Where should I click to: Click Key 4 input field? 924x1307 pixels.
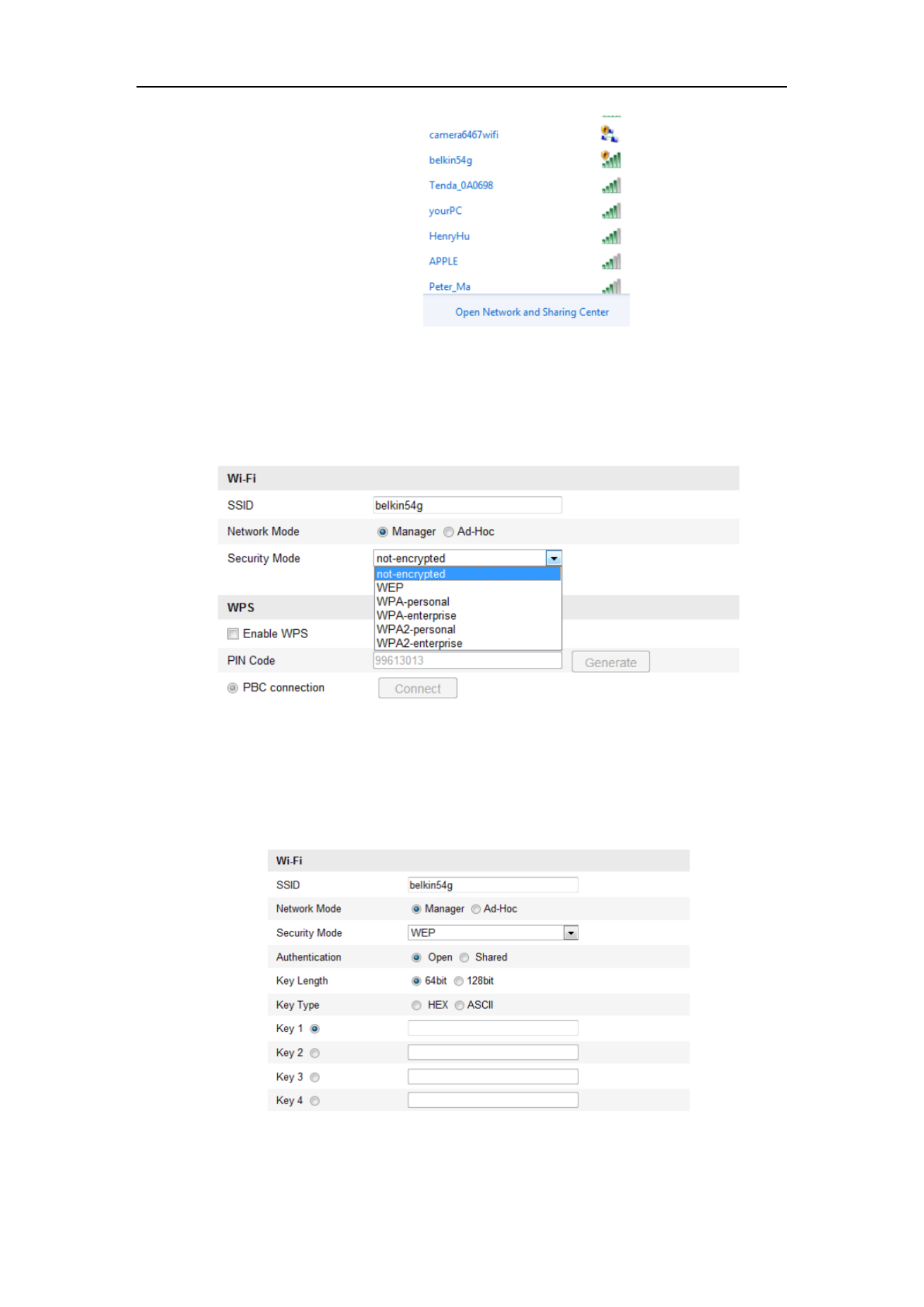(492, 1100)
